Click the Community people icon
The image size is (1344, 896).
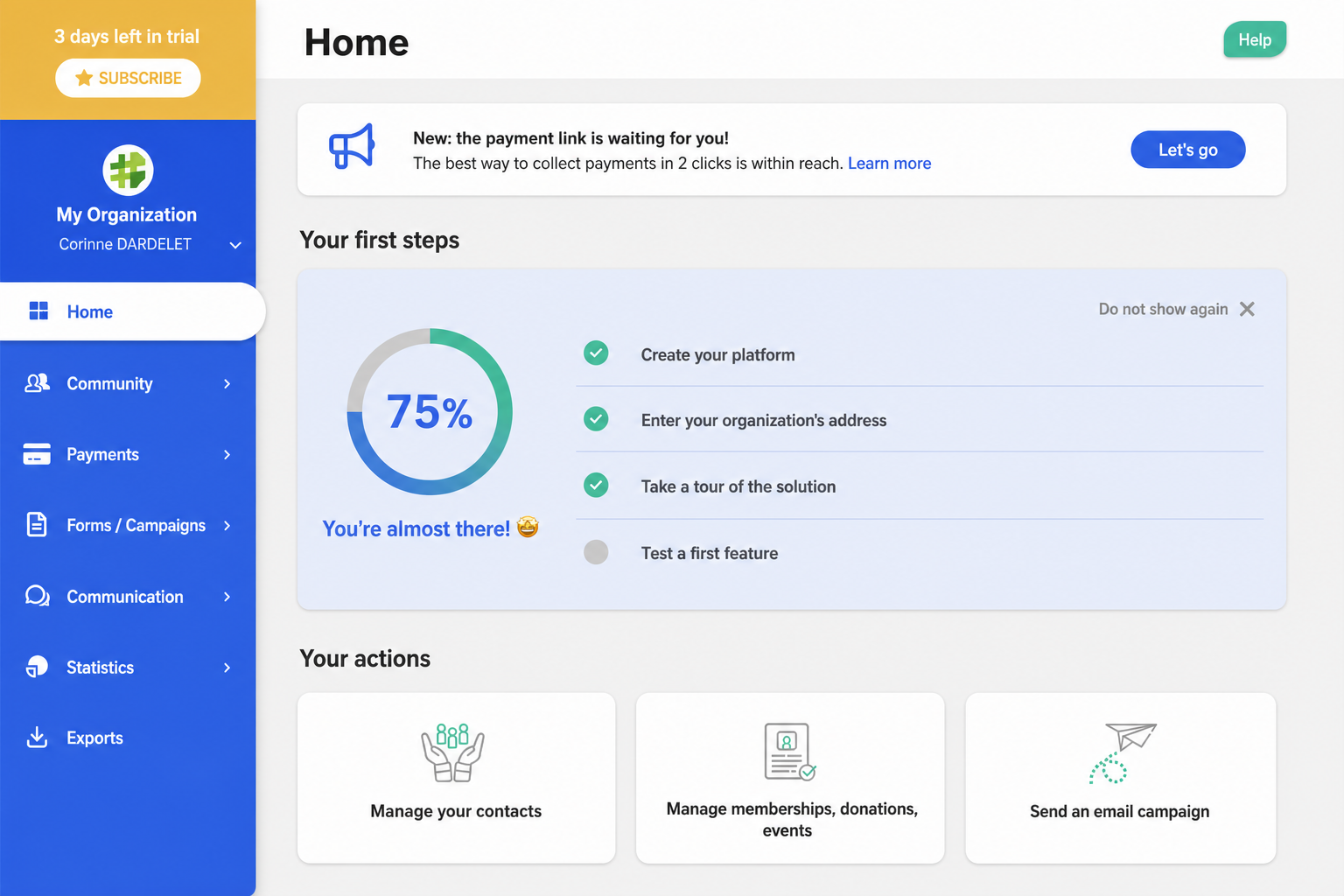click(x=37, y=383)
